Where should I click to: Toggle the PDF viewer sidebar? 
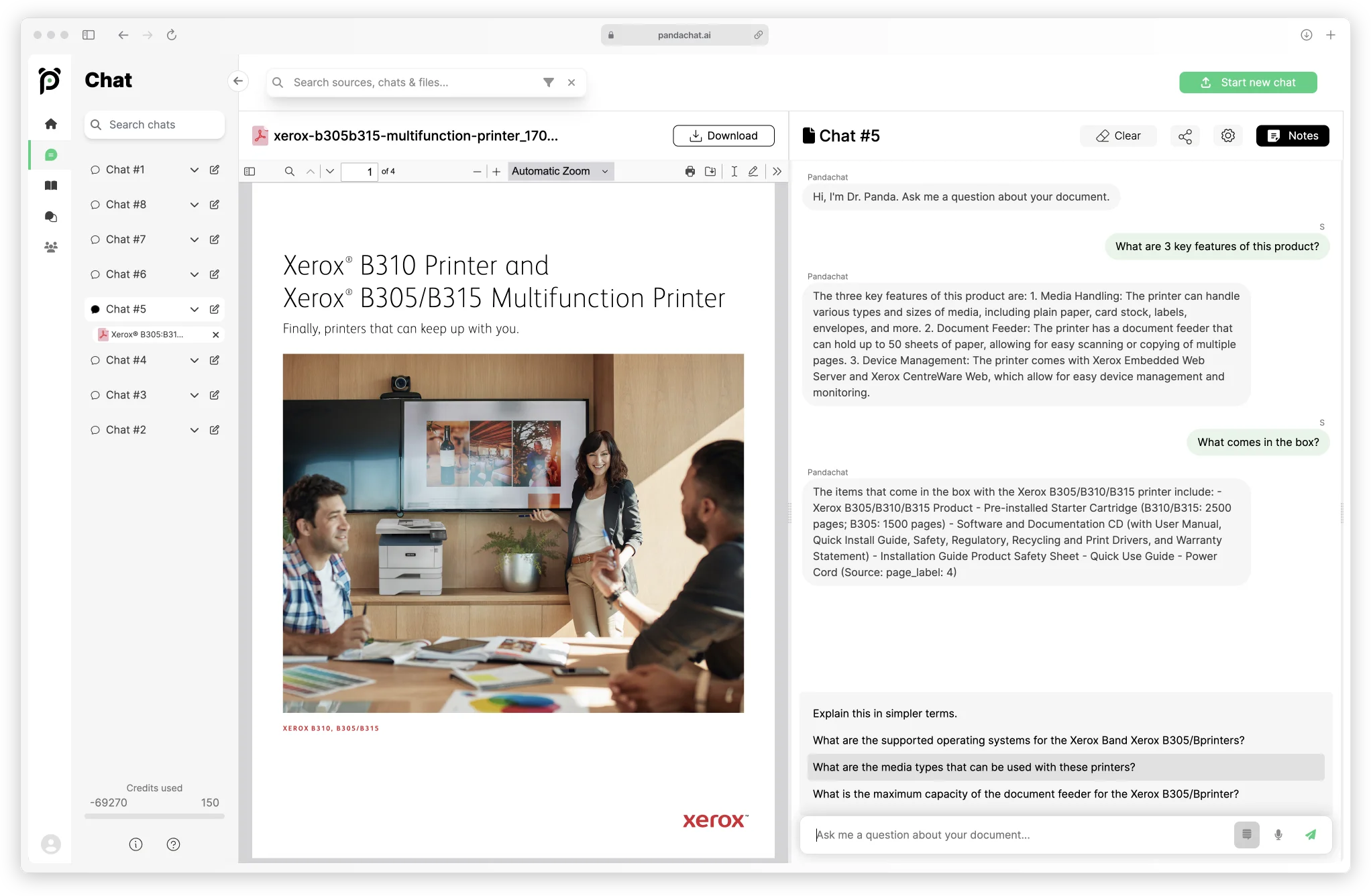(x=250, y=172)
